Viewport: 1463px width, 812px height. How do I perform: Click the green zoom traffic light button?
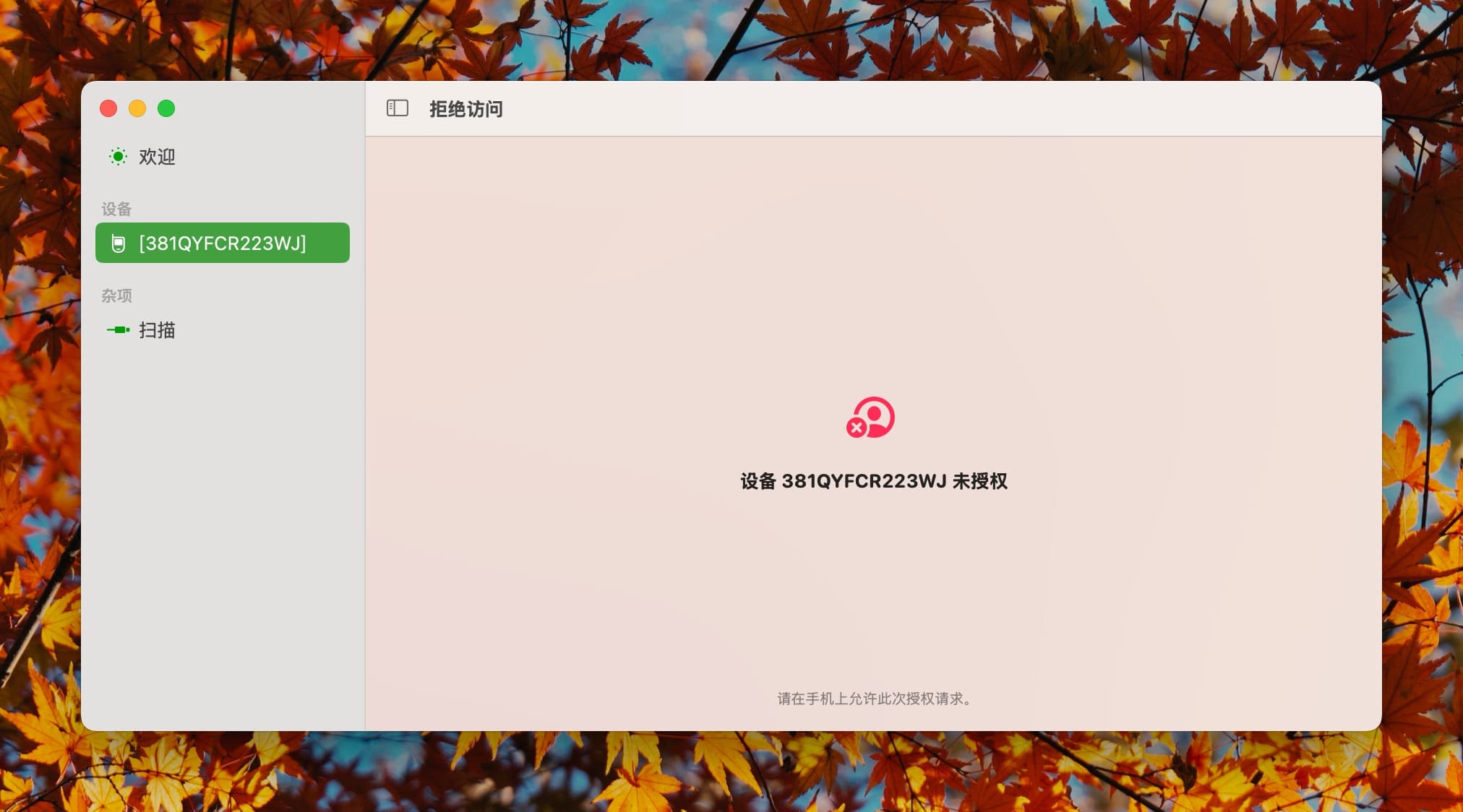(166, 108)
